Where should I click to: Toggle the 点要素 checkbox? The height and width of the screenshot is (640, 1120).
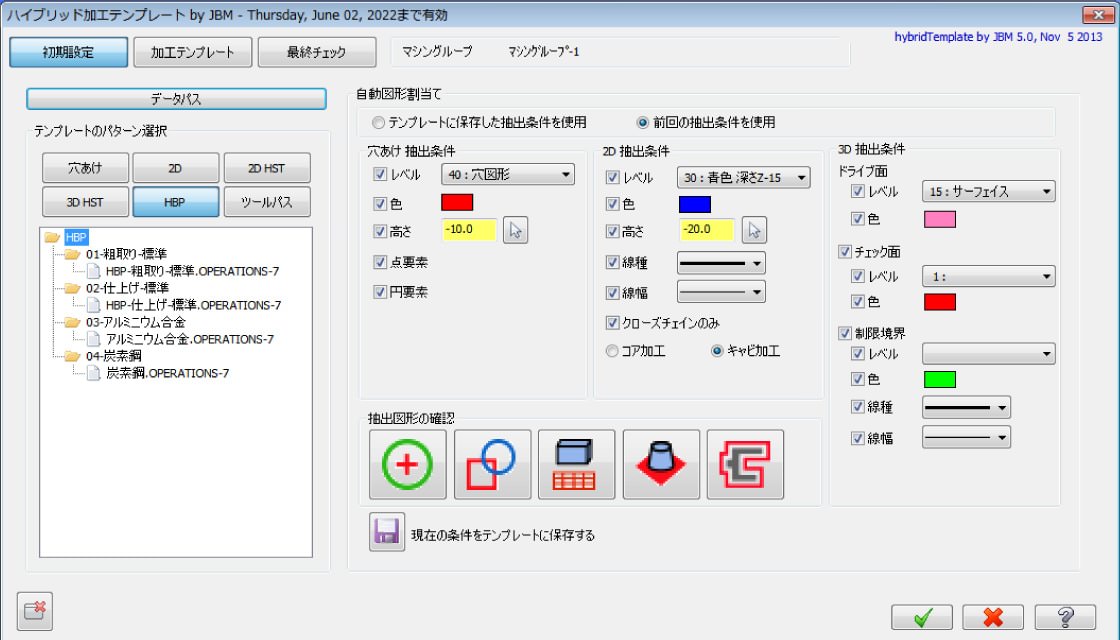[x=380, y=262]
